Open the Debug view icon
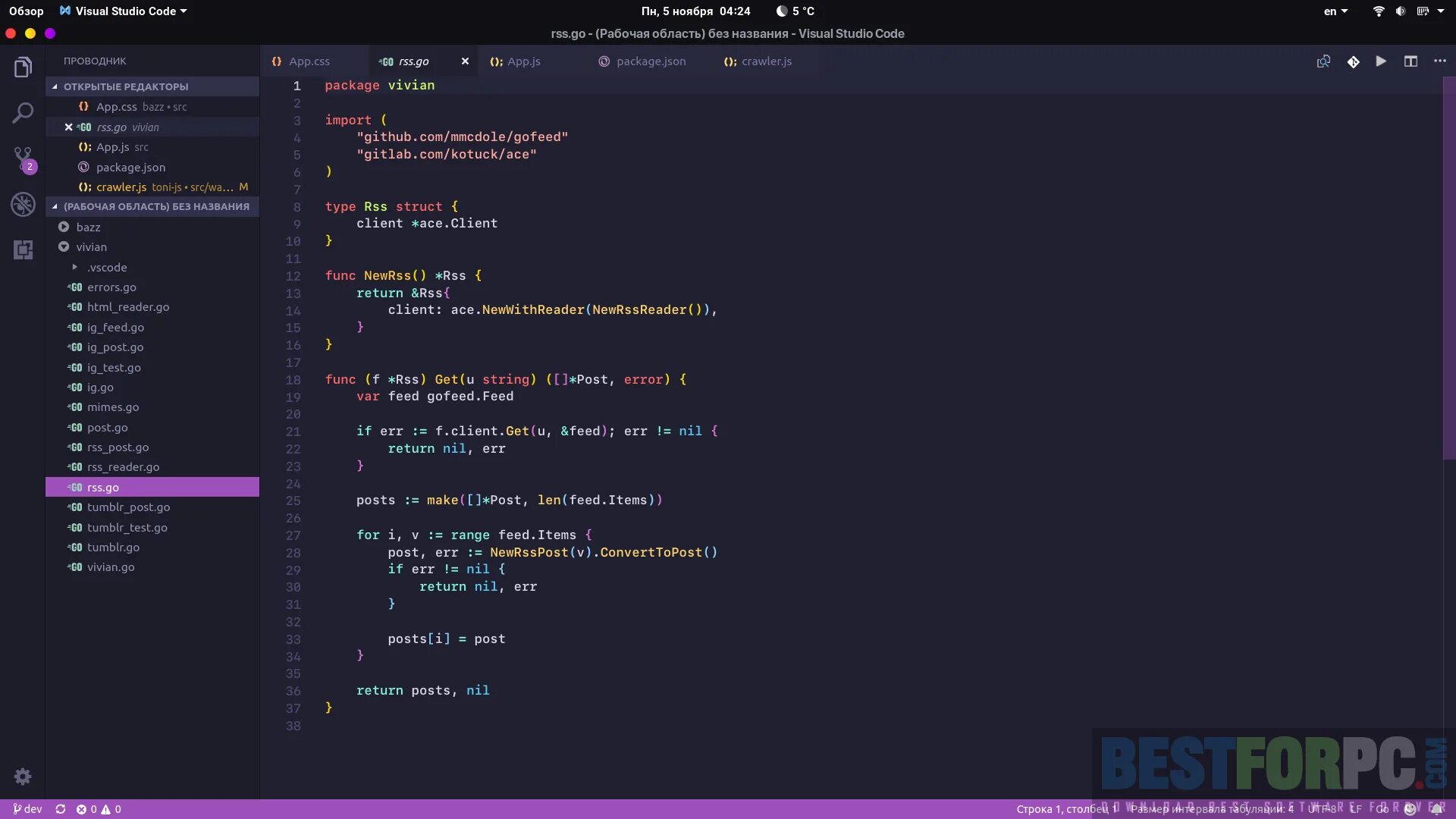This screenshot has width=1456, height=819. tap(23, 204)
